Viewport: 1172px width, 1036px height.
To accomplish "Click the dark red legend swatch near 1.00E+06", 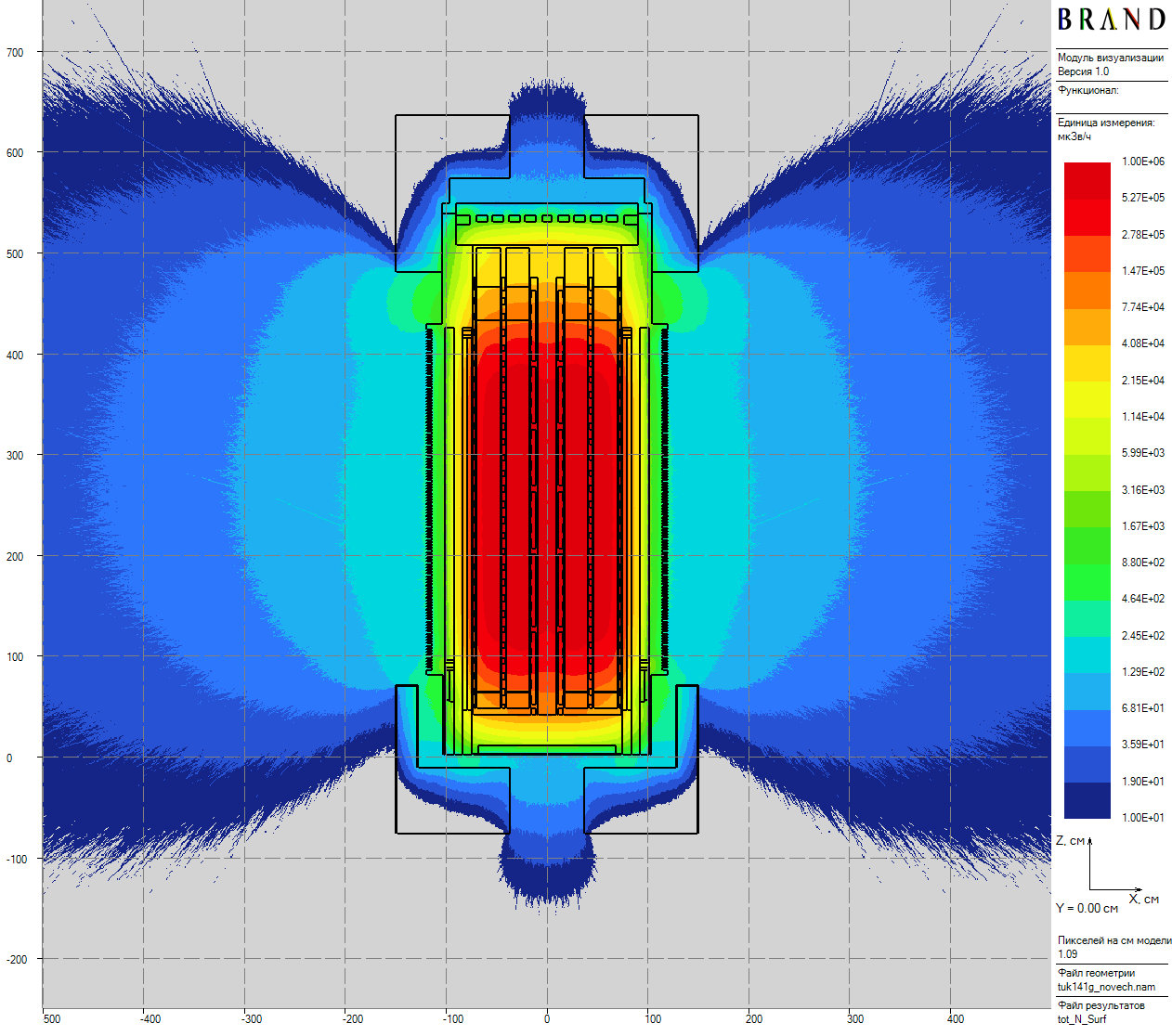I will pyautogui.click(x=1087, y=180).
